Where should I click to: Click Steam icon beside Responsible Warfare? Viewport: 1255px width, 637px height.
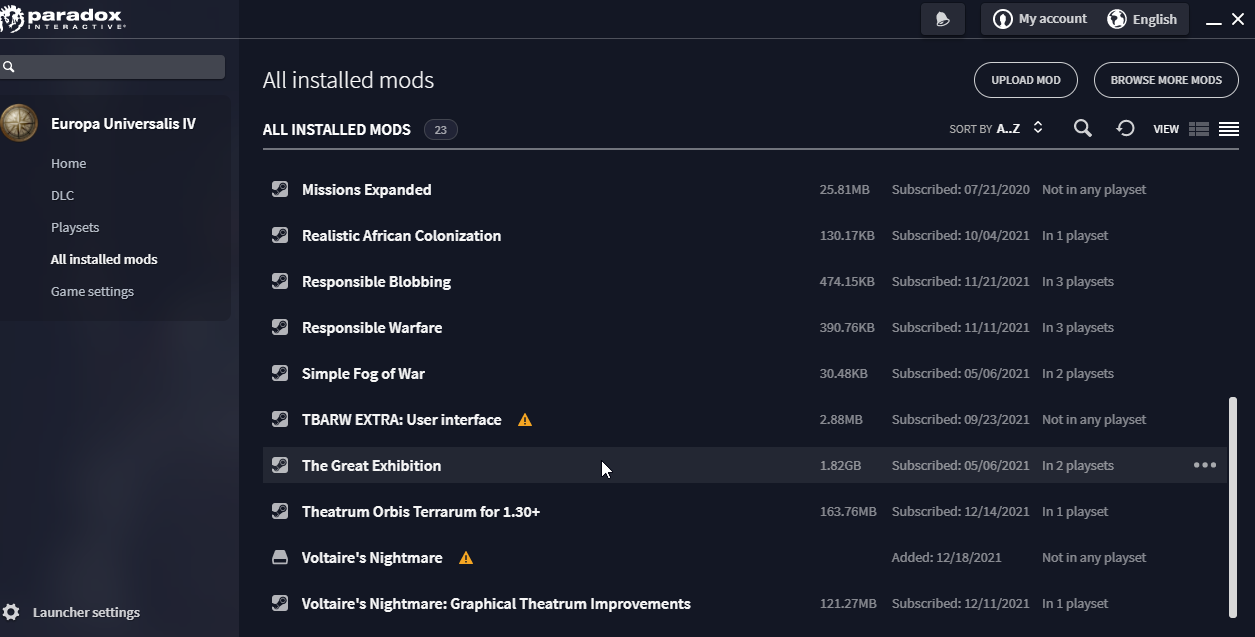(x=280, y=327)
